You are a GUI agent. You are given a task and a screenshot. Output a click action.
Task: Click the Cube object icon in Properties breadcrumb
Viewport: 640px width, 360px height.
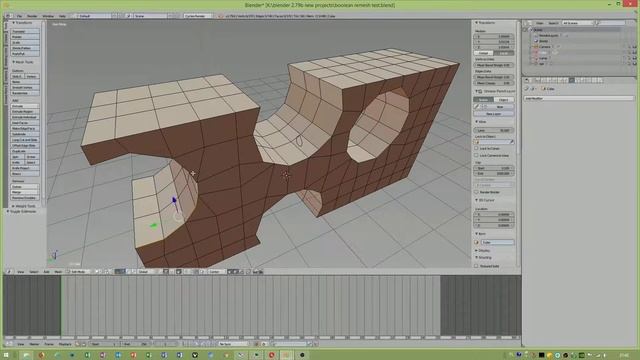544,89
